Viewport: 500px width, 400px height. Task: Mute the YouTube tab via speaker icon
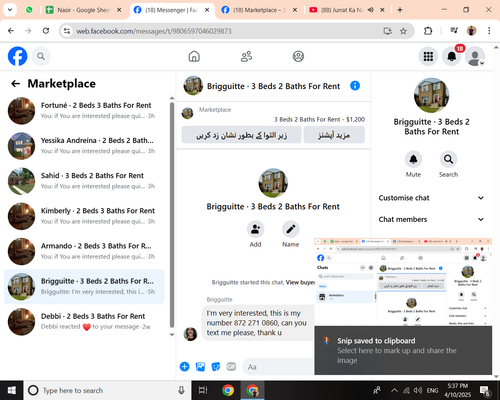pyautogui.click(x=370, y=10)
